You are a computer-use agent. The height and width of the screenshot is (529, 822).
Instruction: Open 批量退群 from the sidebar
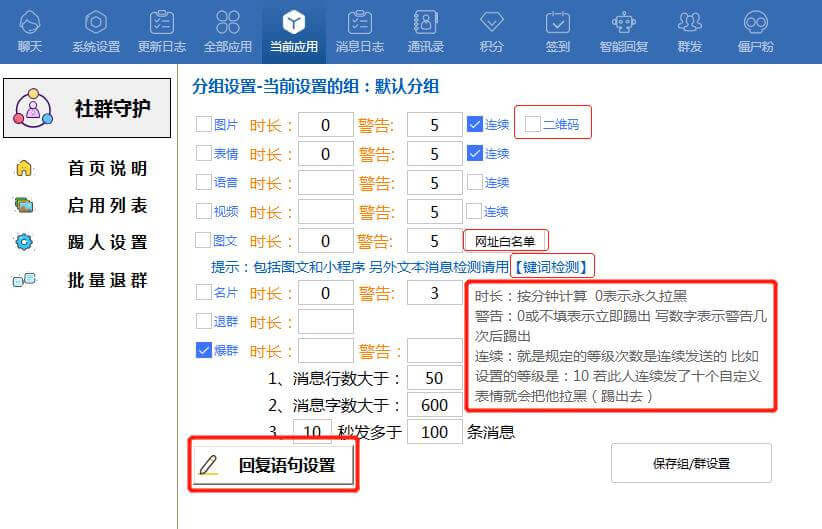pos(107,280)
